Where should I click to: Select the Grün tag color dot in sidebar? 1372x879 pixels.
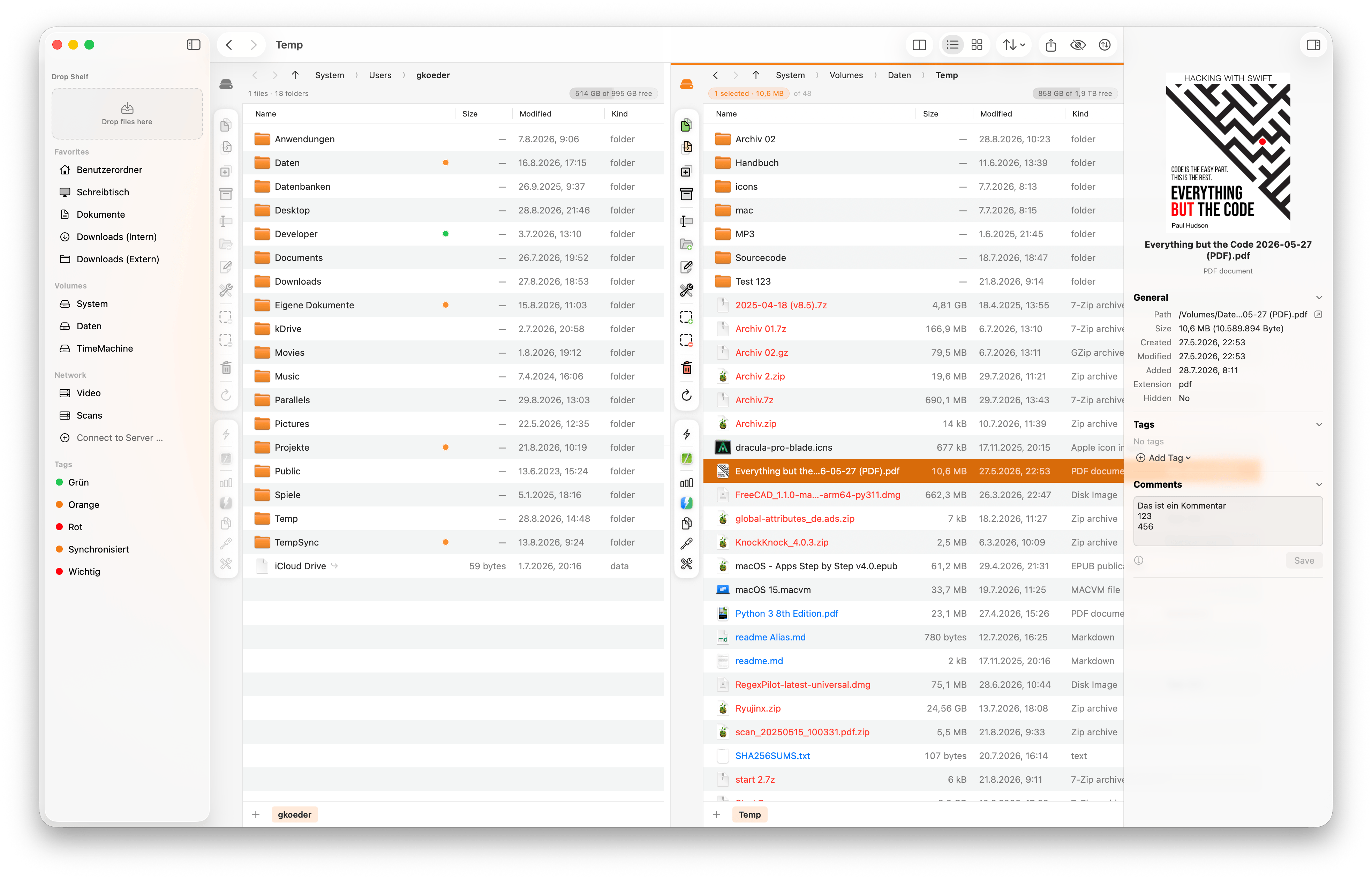59,482
